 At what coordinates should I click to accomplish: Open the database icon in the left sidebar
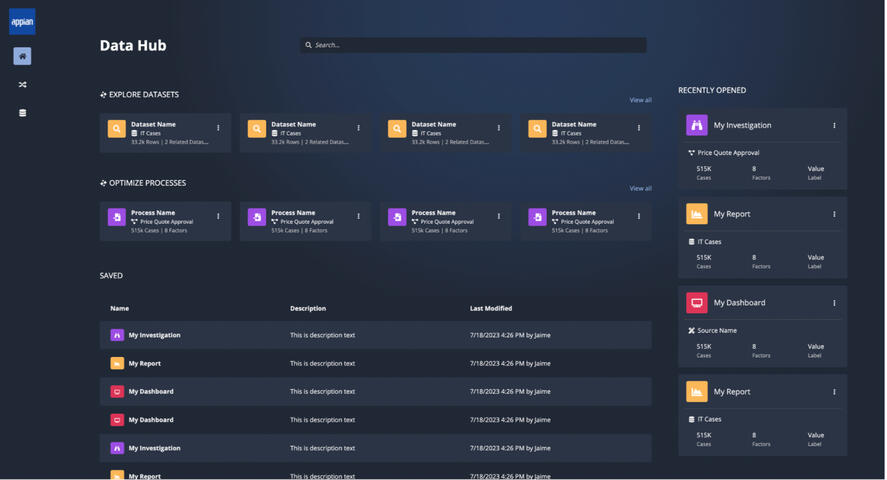pyautogui.click(x=22, y=113)
